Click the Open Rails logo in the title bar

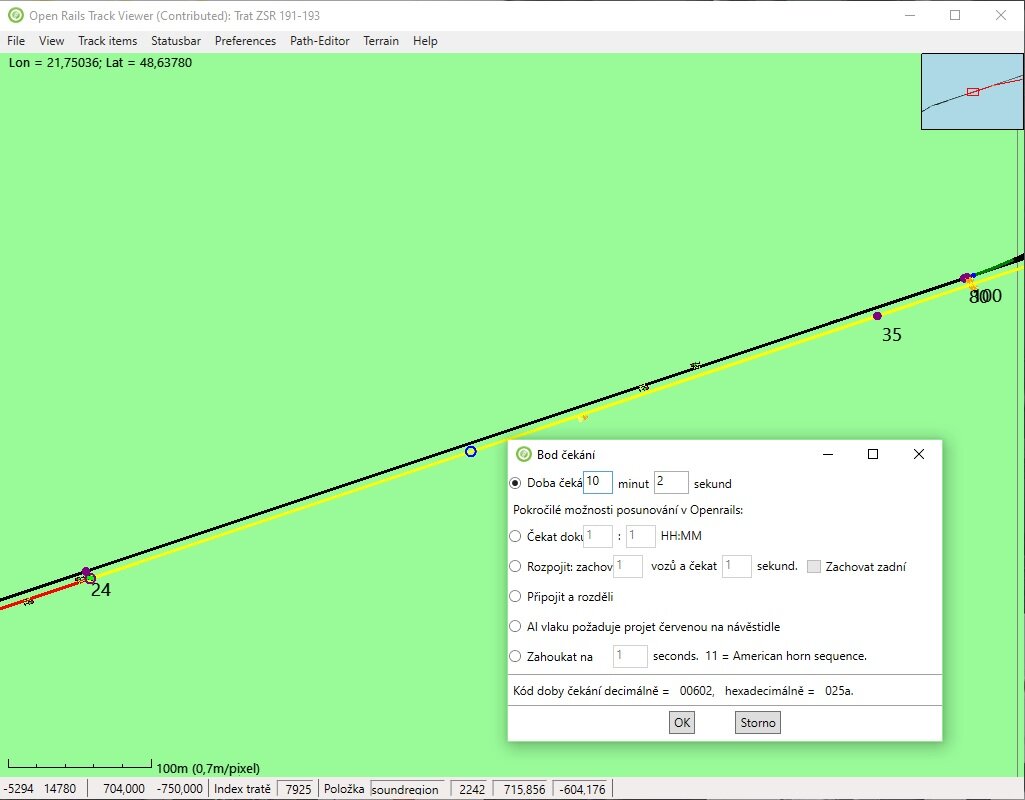pos(14,15)
